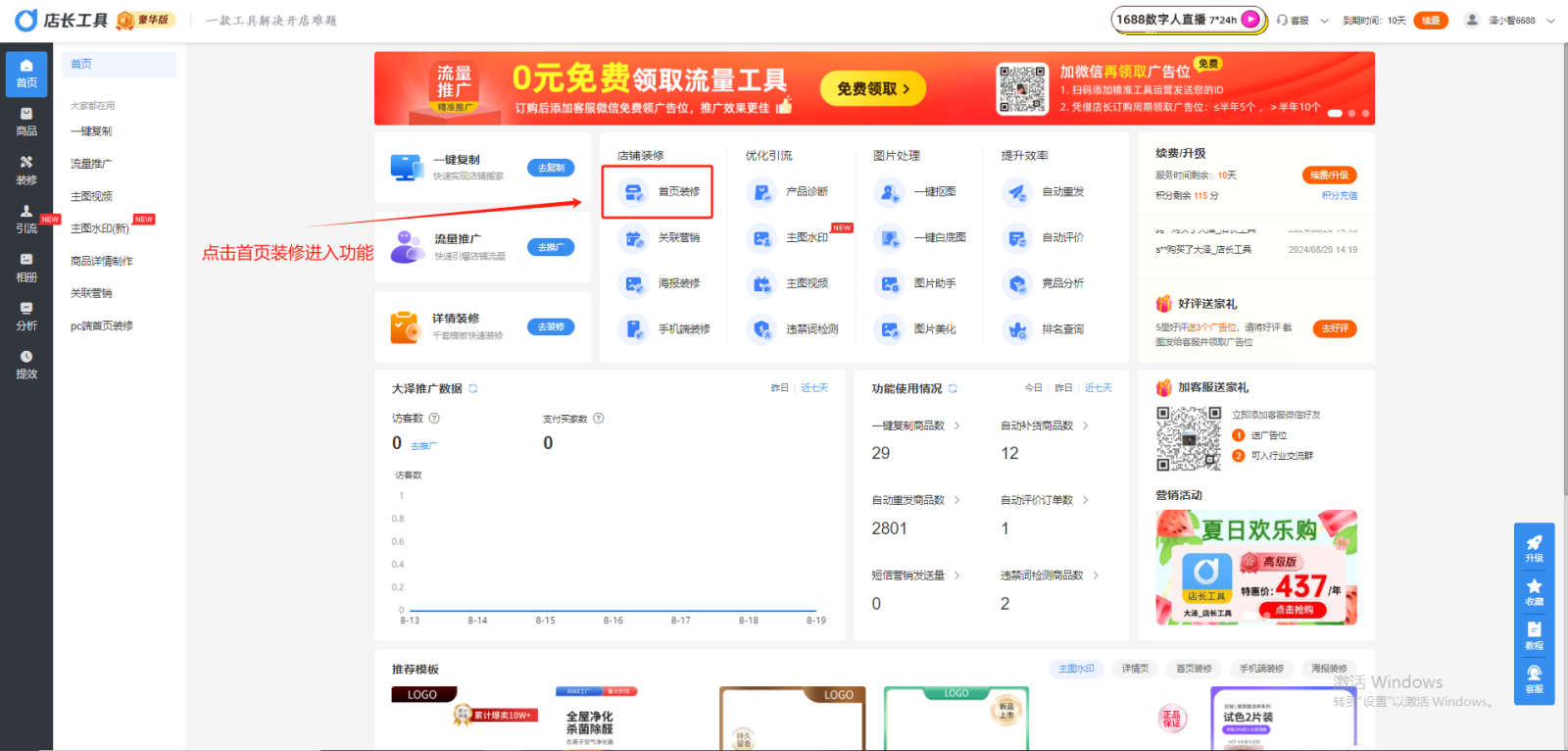Open 夏日欢乐购 promotion image

click(x=1256, y=567)
